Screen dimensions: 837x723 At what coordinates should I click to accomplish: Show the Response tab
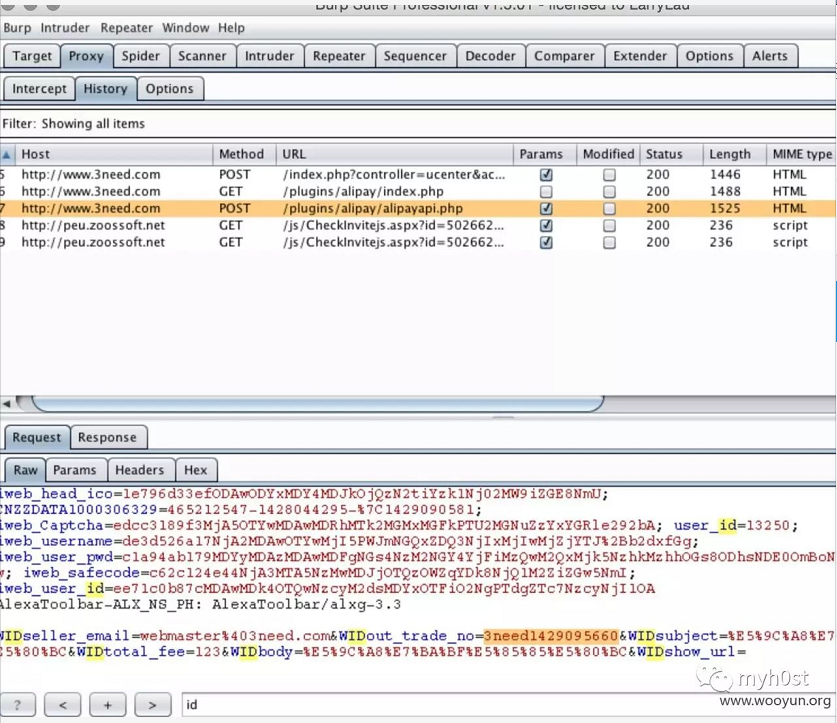pyautogui.click(x=107, y=437)
